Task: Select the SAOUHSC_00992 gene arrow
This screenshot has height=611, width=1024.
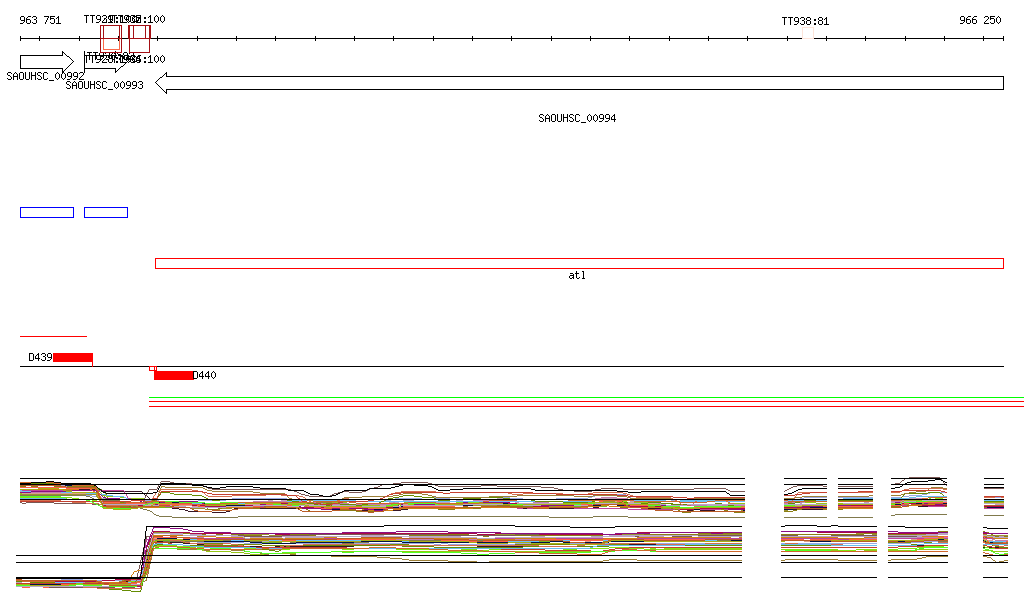Action: pos(47,62)
